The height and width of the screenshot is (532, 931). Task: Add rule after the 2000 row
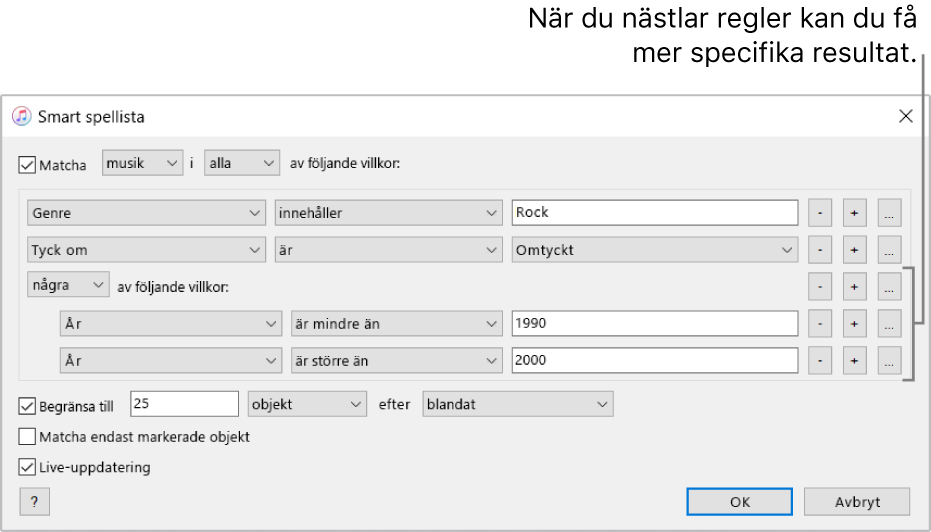pyautogui.click(x=854, y=360)
